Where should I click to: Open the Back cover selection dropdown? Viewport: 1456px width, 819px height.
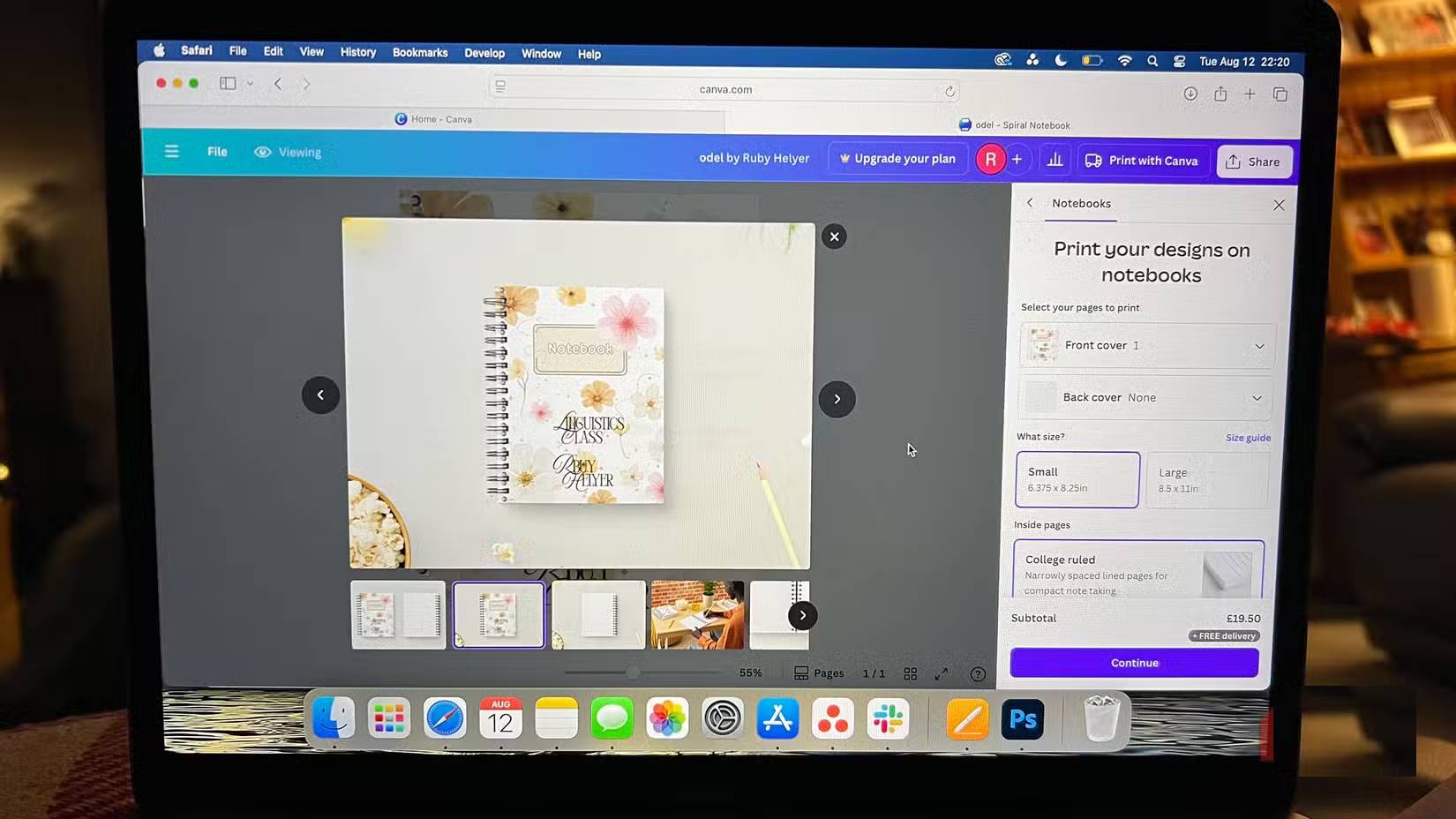(x=1257, y=398)
